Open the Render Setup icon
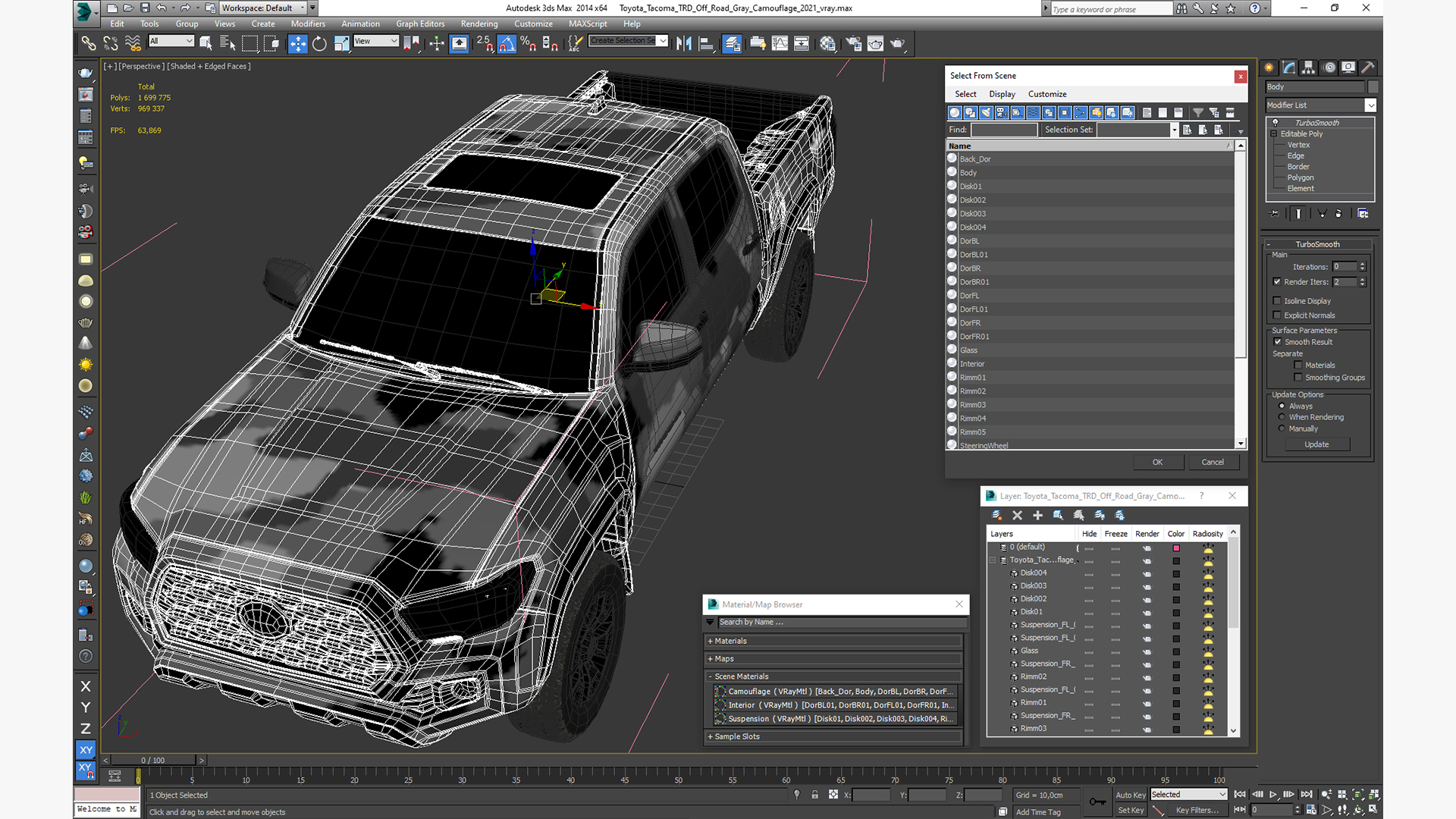The width and height of the screenshot is (1456, 819). [x=853, y=43]
